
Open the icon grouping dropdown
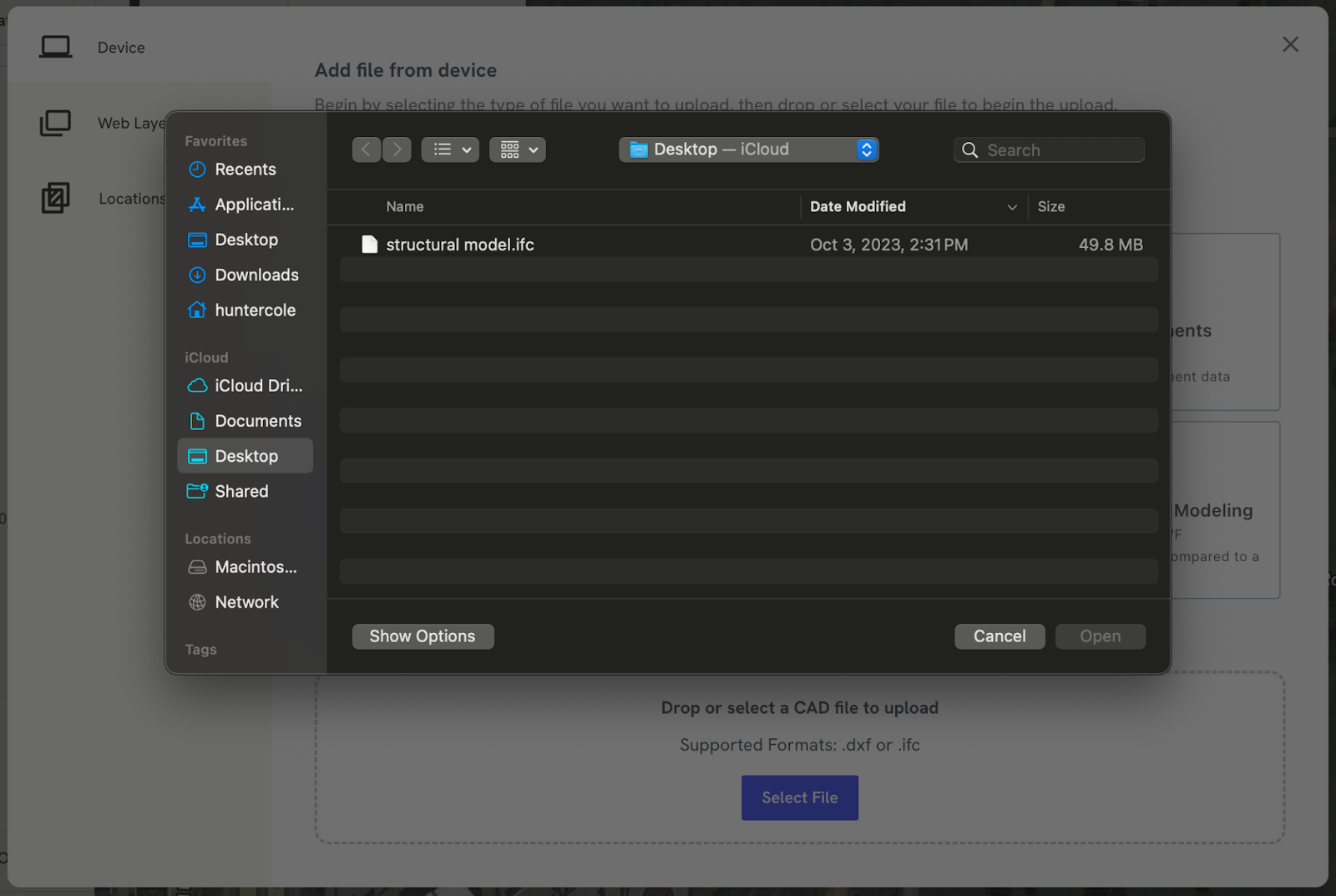(x=518, y=149)
